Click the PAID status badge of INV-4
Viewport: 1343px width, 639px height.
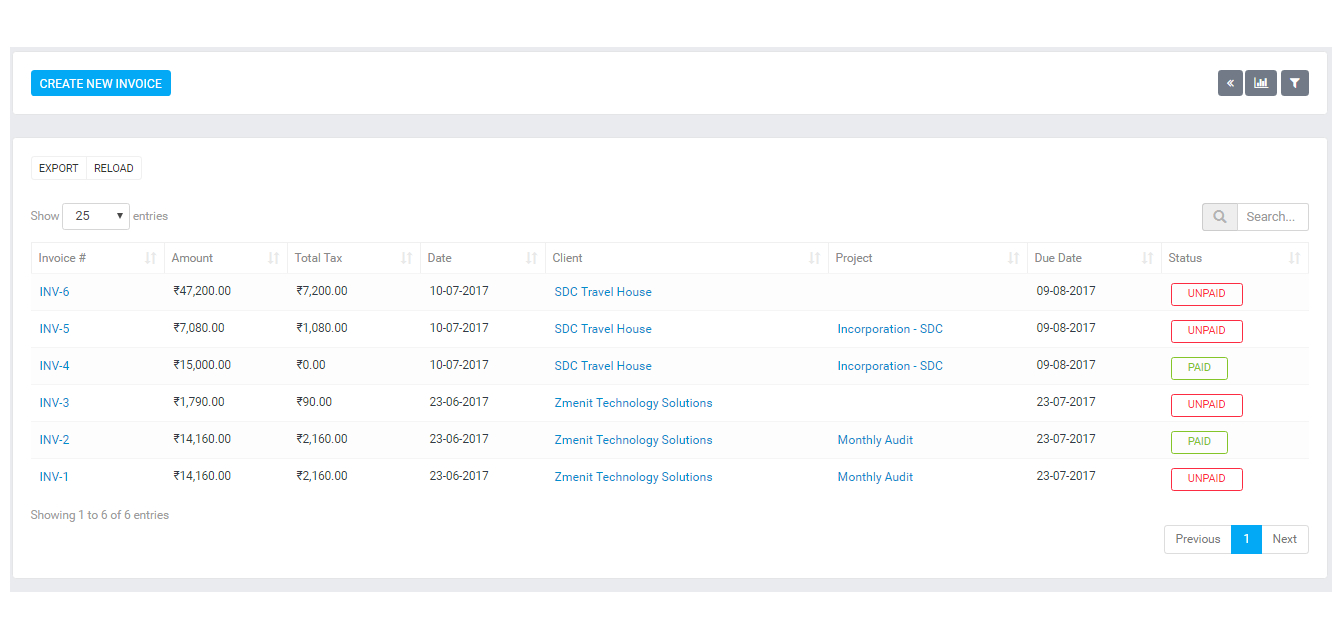1199,368
